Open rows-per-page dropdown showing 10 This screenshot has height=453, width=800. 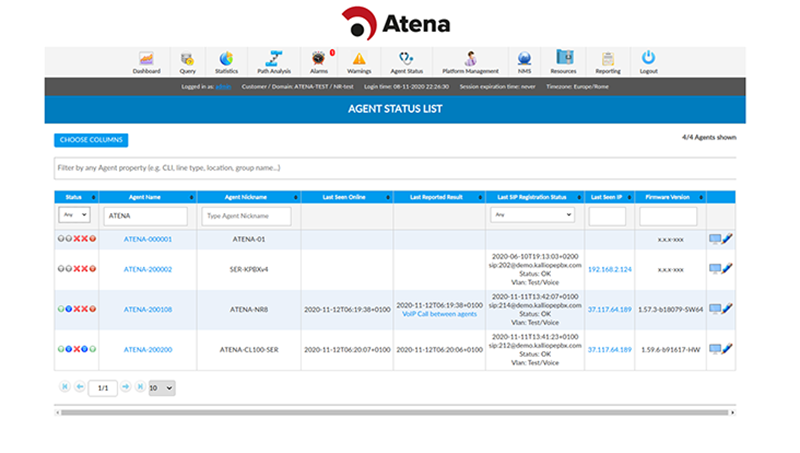point(162,388)
